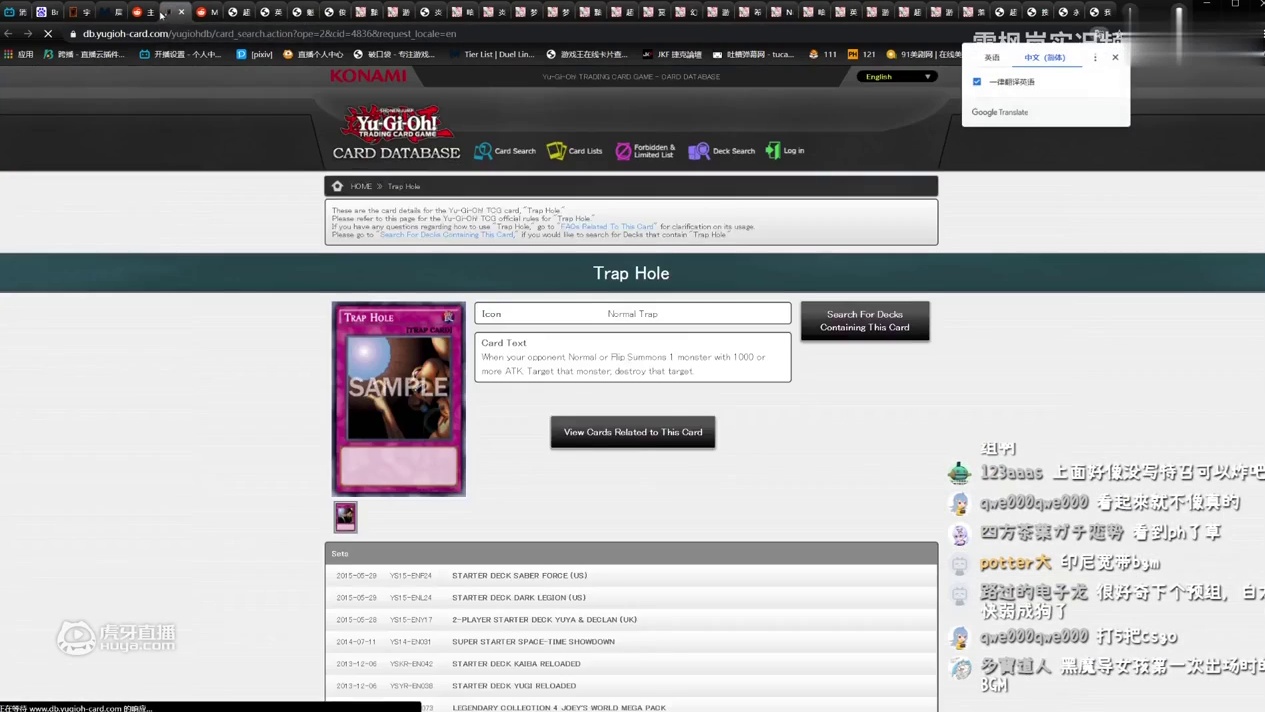The height and width of the screenshot is (712, 1265).
Task: Go to Deck Search
Action: 721,151
